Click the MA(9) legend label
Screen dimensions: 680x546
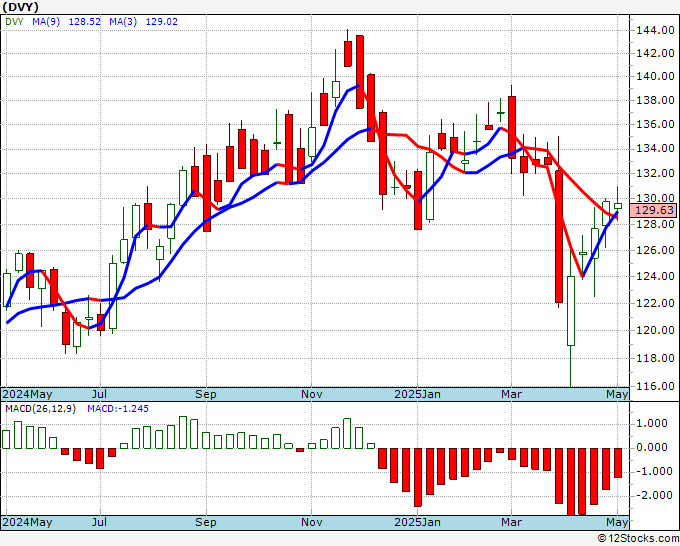point(46,22)
